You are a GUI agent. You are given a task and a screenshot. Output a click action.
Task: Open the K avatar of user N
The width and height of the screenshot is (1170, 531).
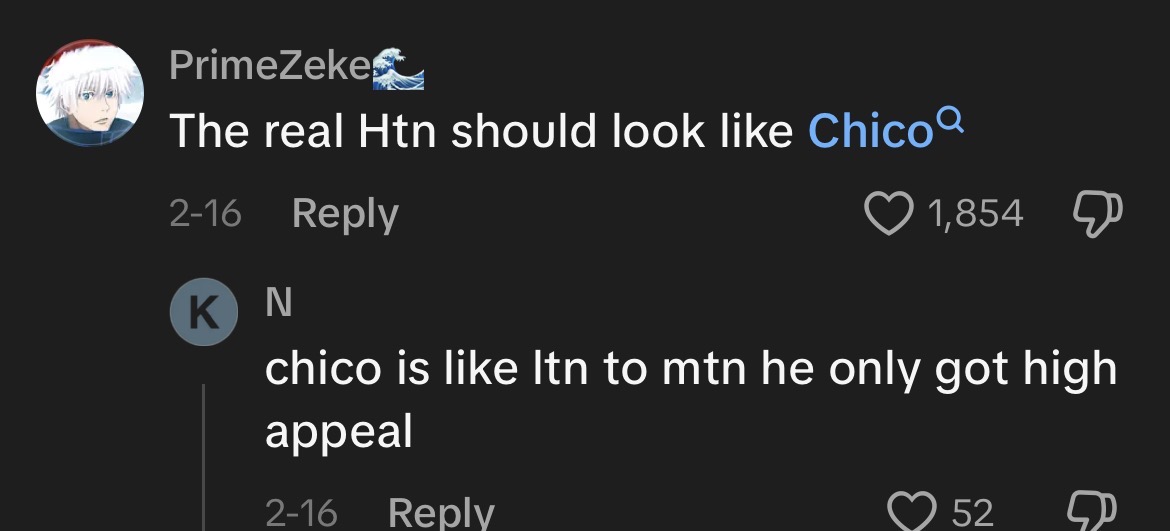204,312
